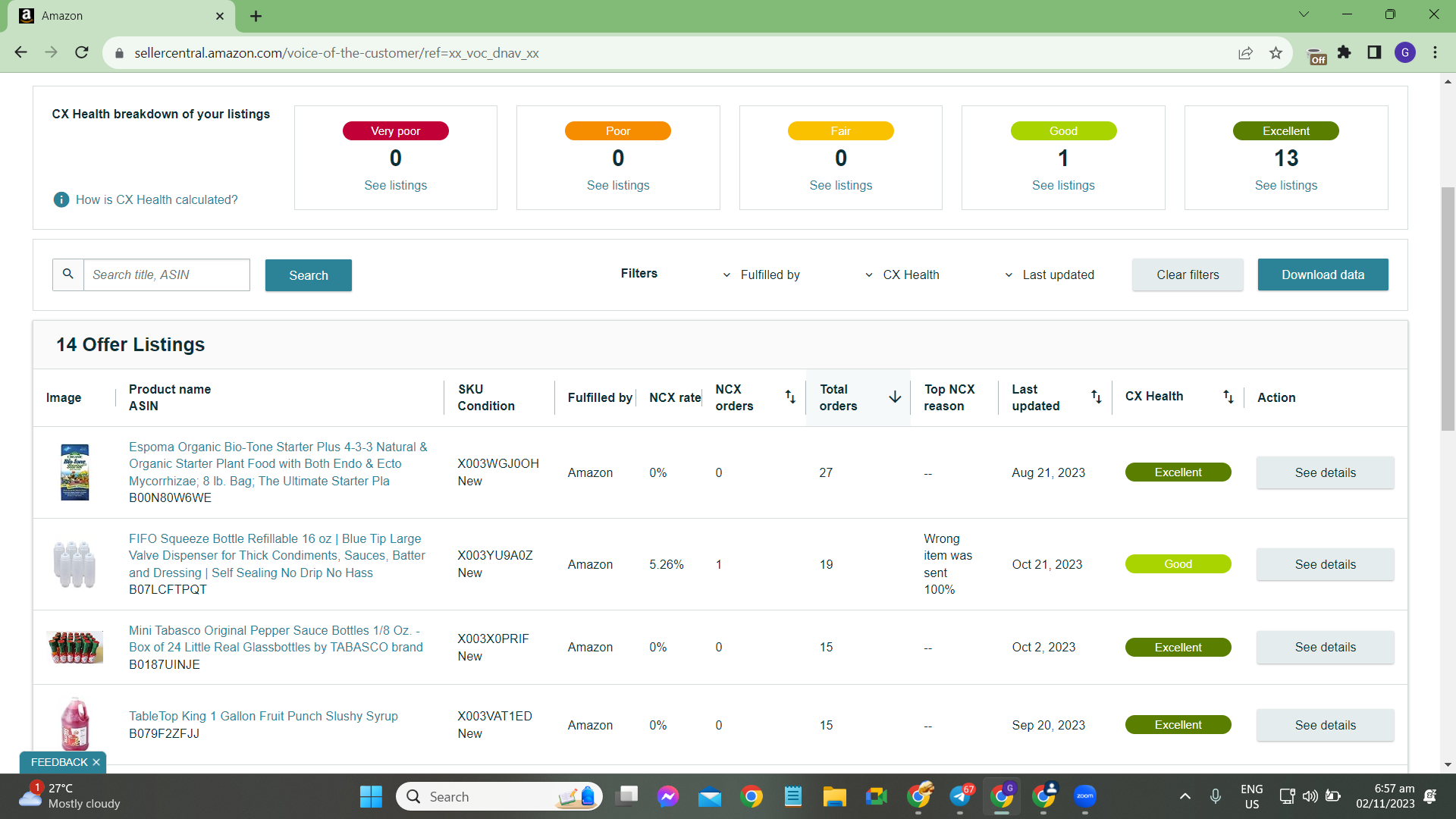Open File Explorer from the taskbar
The height and width of the screenshot is (819, 1456).
coord(835,796)
